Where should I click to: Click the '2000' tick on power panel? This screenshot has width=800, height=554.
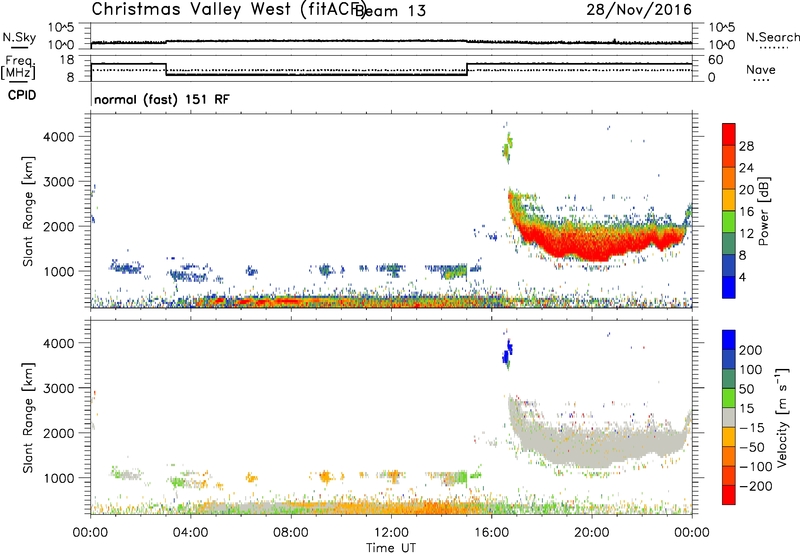coord(58,227)
